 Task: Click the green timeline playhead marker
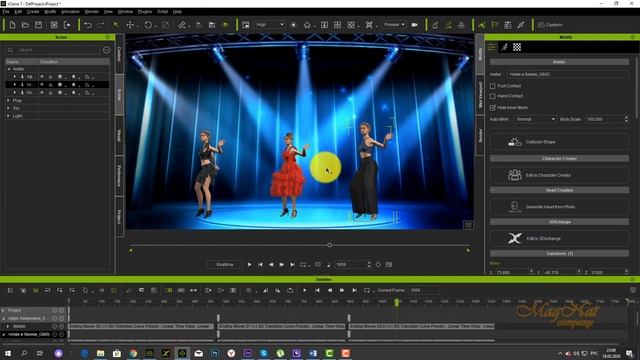[x=396, y=302]
